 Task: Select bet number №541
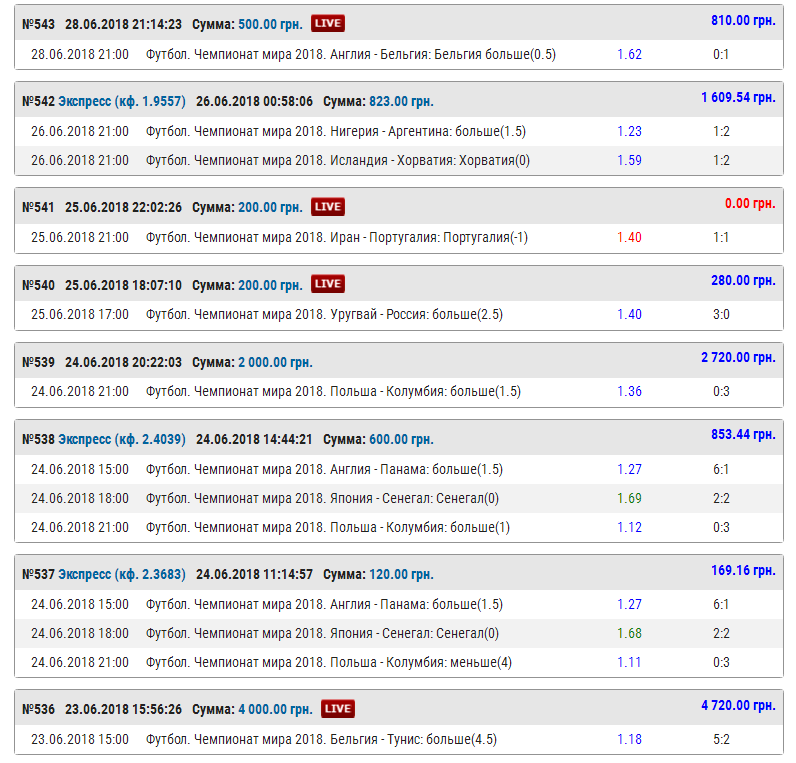click(38, 207)
